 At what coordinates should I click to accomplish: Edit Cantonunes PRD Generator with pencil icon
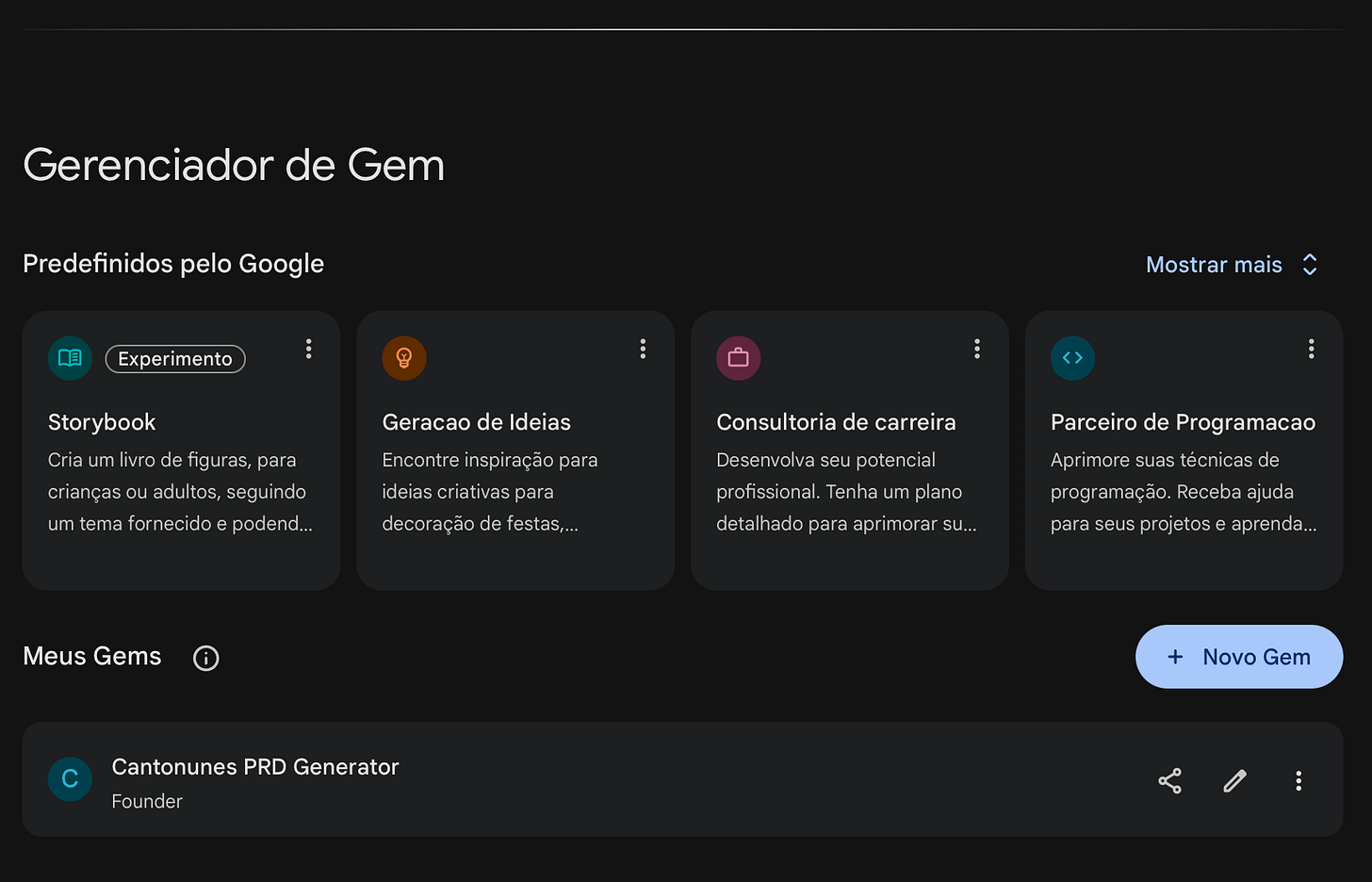coord(1234,780)
